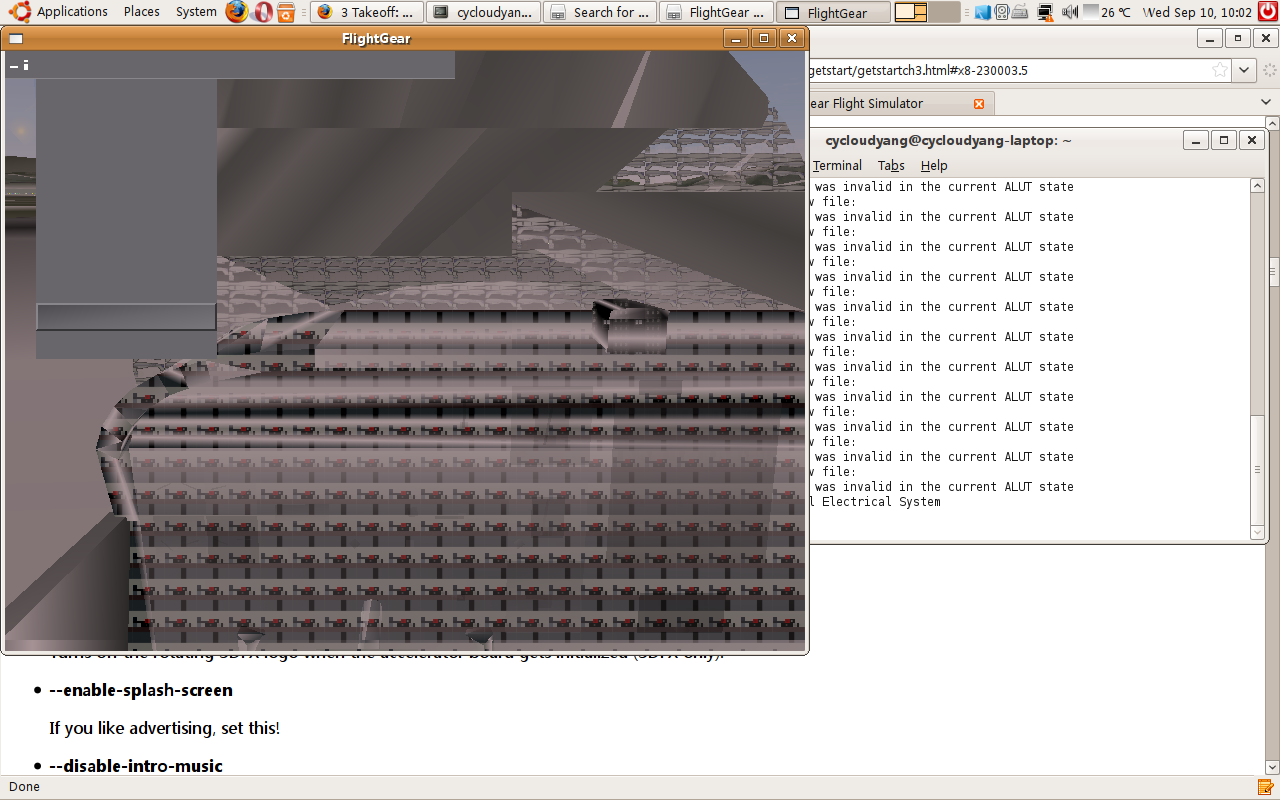
Task: Switch to the 'Search for' taskbar button
Action: tap(600, 12)
